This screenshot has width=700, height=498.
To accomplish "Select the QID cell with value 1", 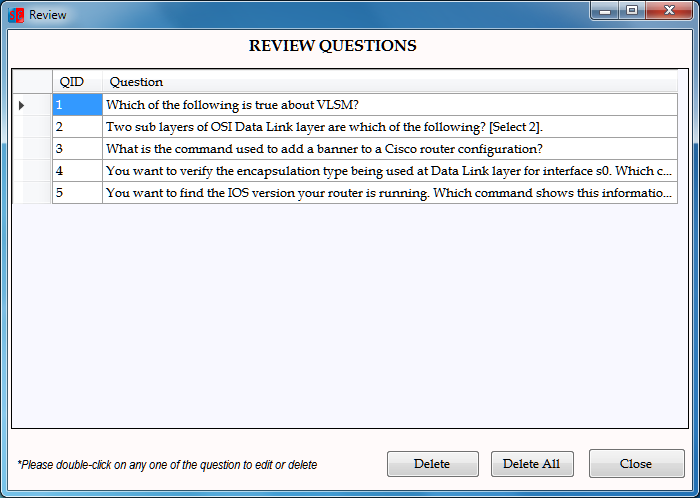I will 77,105.
